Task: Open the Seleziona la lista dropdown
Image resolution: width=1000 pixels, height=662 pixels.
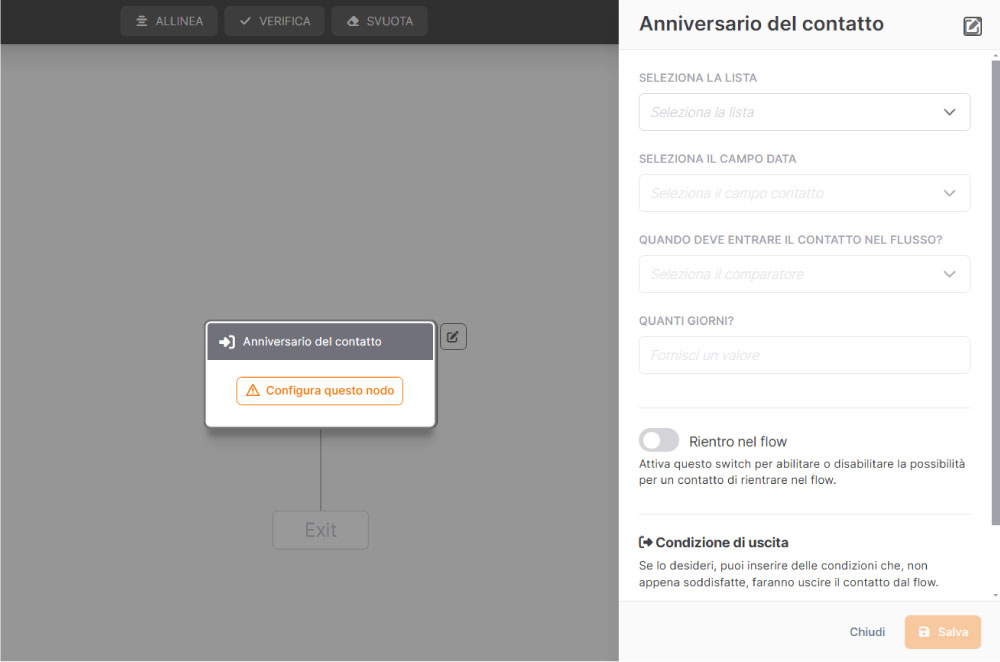Action: (804, 112)
